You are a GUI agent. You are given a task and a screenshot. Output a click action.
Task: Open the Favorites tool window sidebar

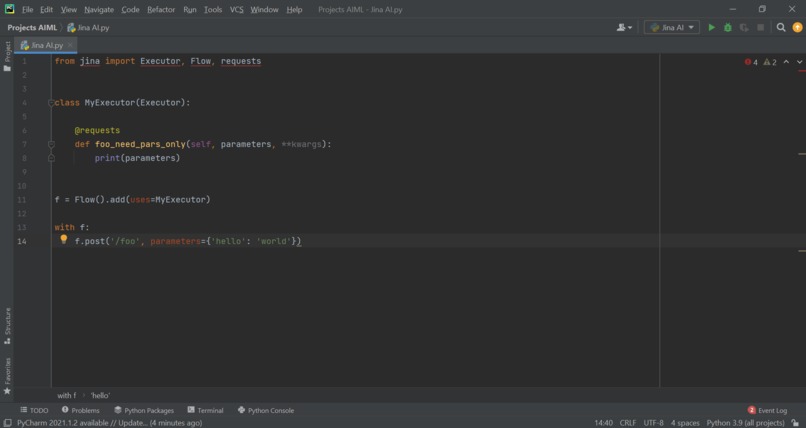pyautogui.click(x=7, y=376)
